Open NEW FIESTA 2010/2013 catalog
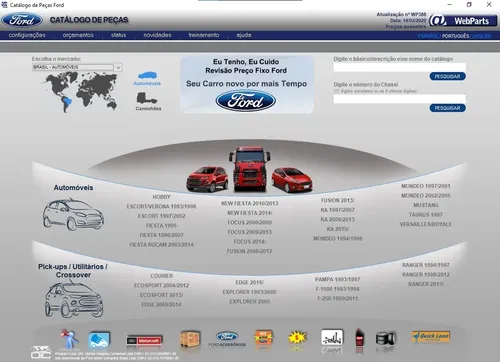The width and height of the screenshot is (500, 362). tap(250, 203)
